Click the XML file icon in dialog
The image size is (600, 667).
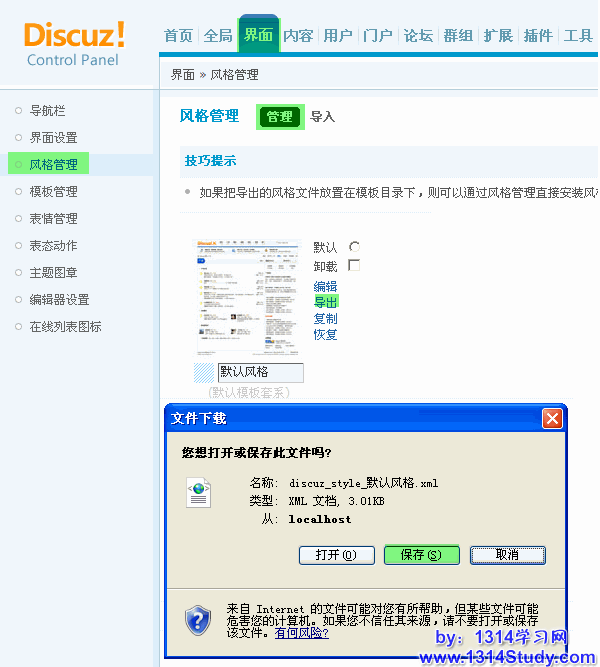199,492
